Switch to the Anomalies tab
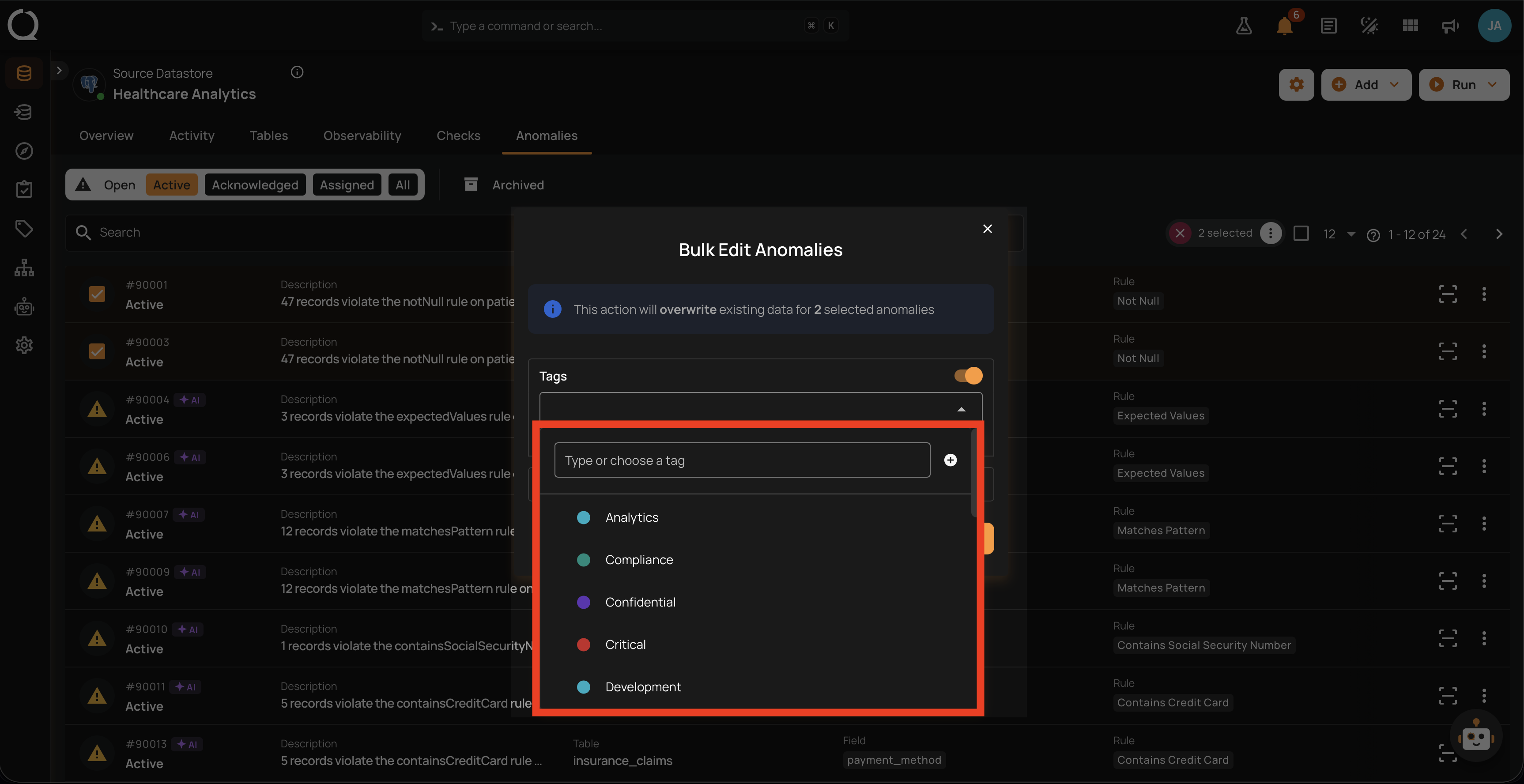This screenshot has width=1524, height=784. [x=547, y=136]
